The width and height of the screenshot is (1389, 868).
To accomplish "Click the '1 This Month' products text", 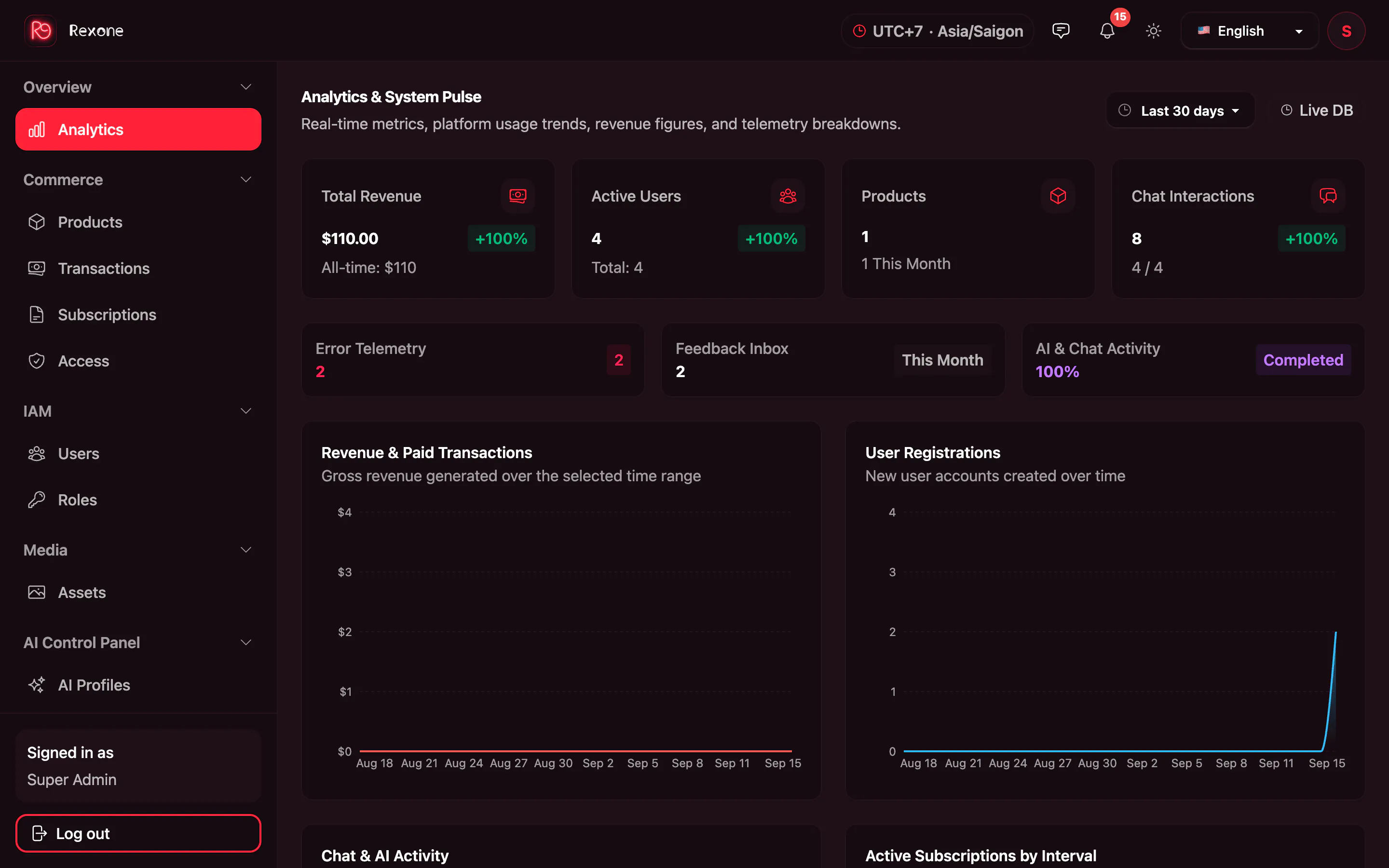I will (906, 263).
